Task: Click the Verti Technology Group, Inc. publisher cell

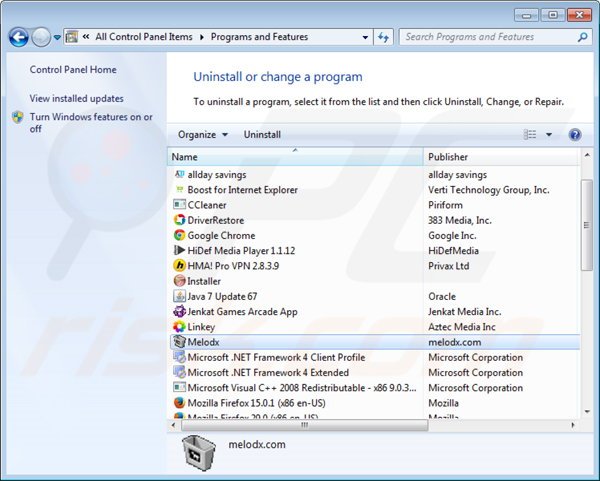Action: (489, 190)
